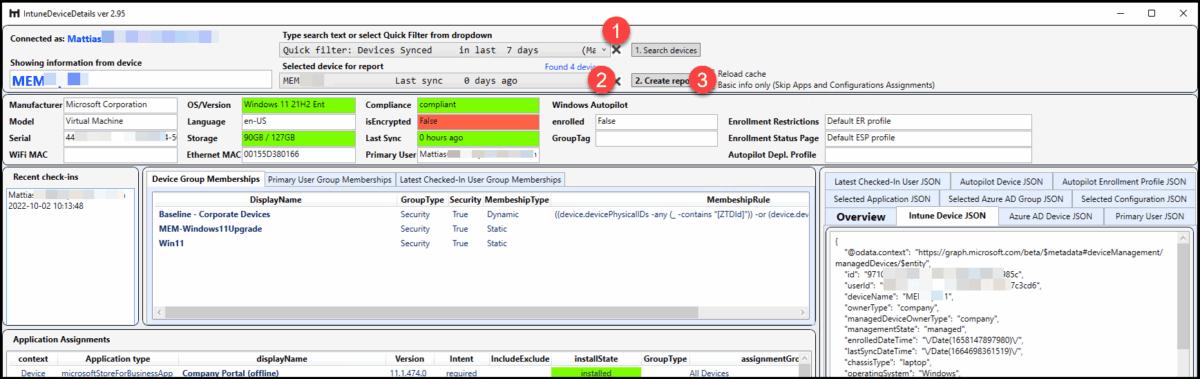Select the Baseline - Corporate Devices group row
Image resolution: width=1200 pixels, height=379 pixels.
[480, 214]
